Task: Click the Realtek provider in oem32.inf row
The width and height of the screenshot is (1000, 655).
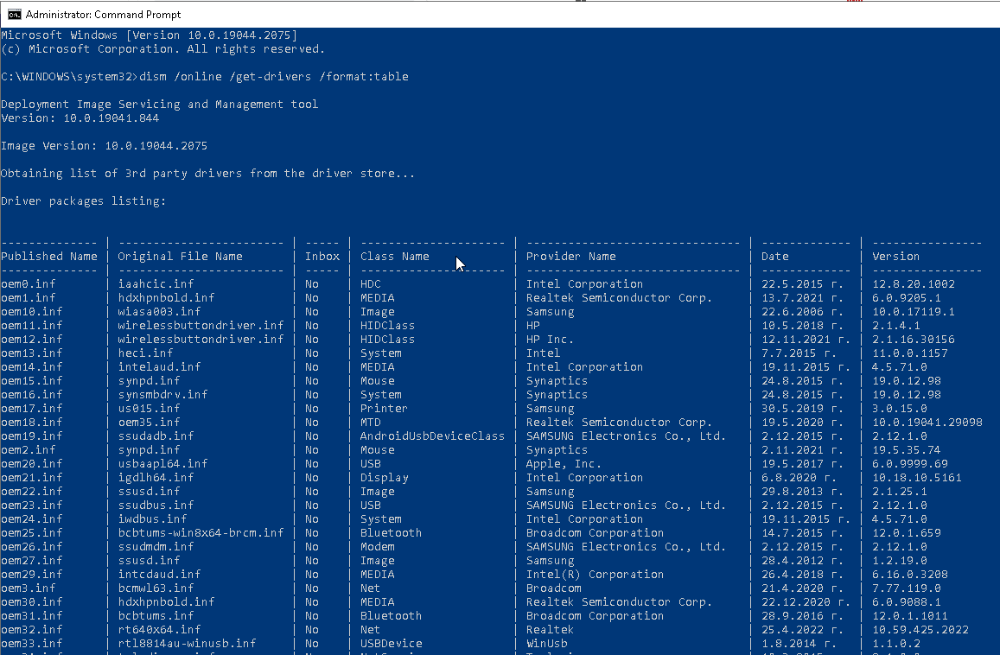Action: click(x=550, y=629)
